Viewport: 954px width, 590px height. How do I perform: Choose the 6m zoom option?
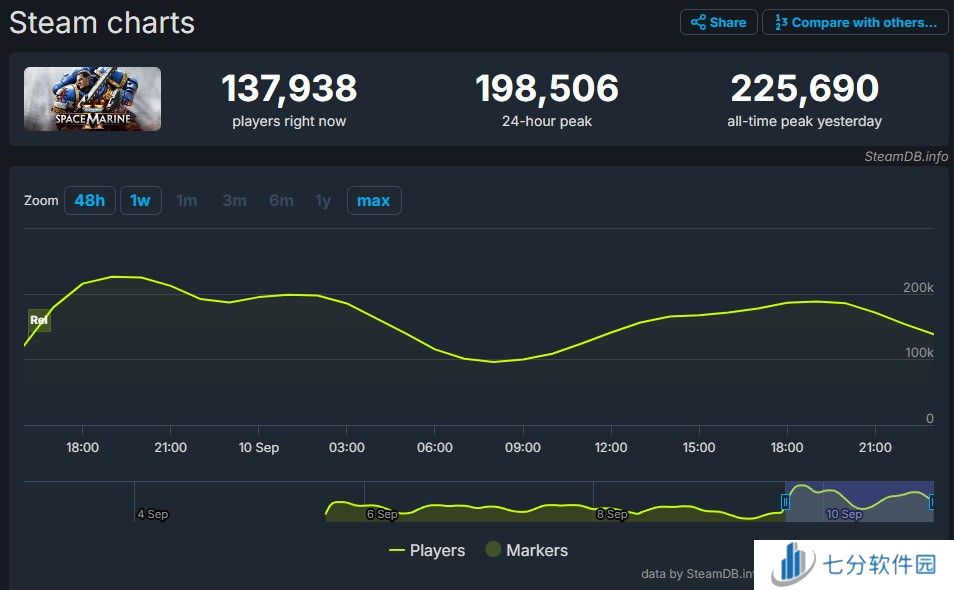pos(281,200)
